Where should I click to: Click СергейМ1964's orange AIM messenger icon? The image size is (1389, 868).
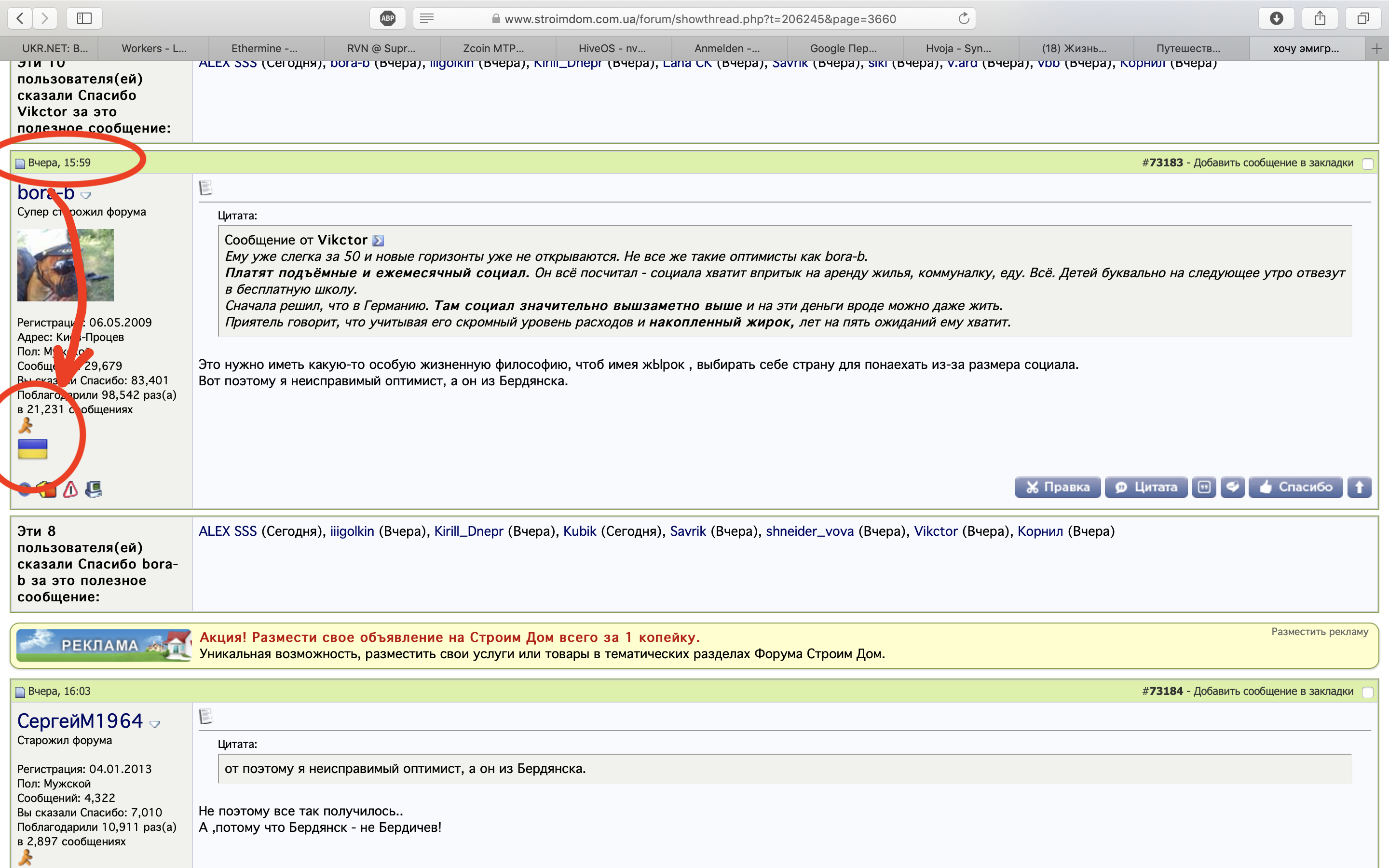point(26,858)
